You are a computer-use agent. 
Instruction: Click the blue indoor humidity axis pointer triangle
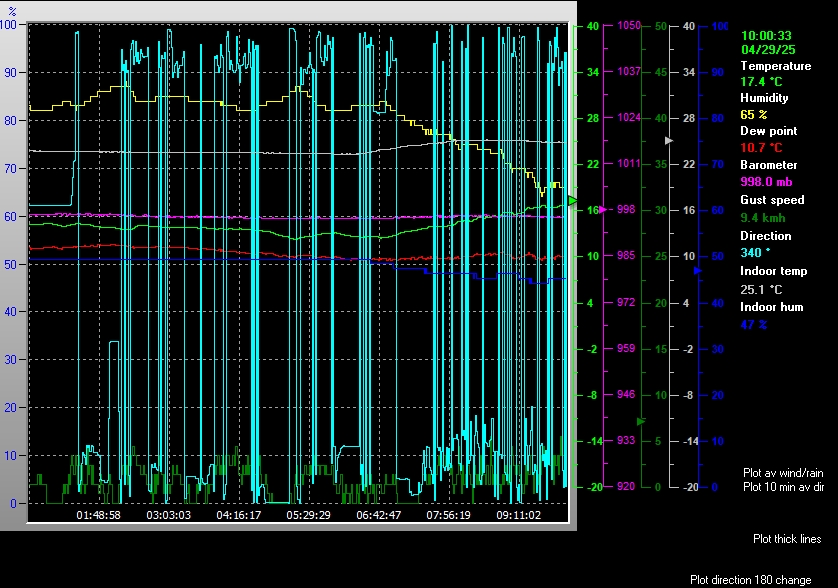[698, 271]
